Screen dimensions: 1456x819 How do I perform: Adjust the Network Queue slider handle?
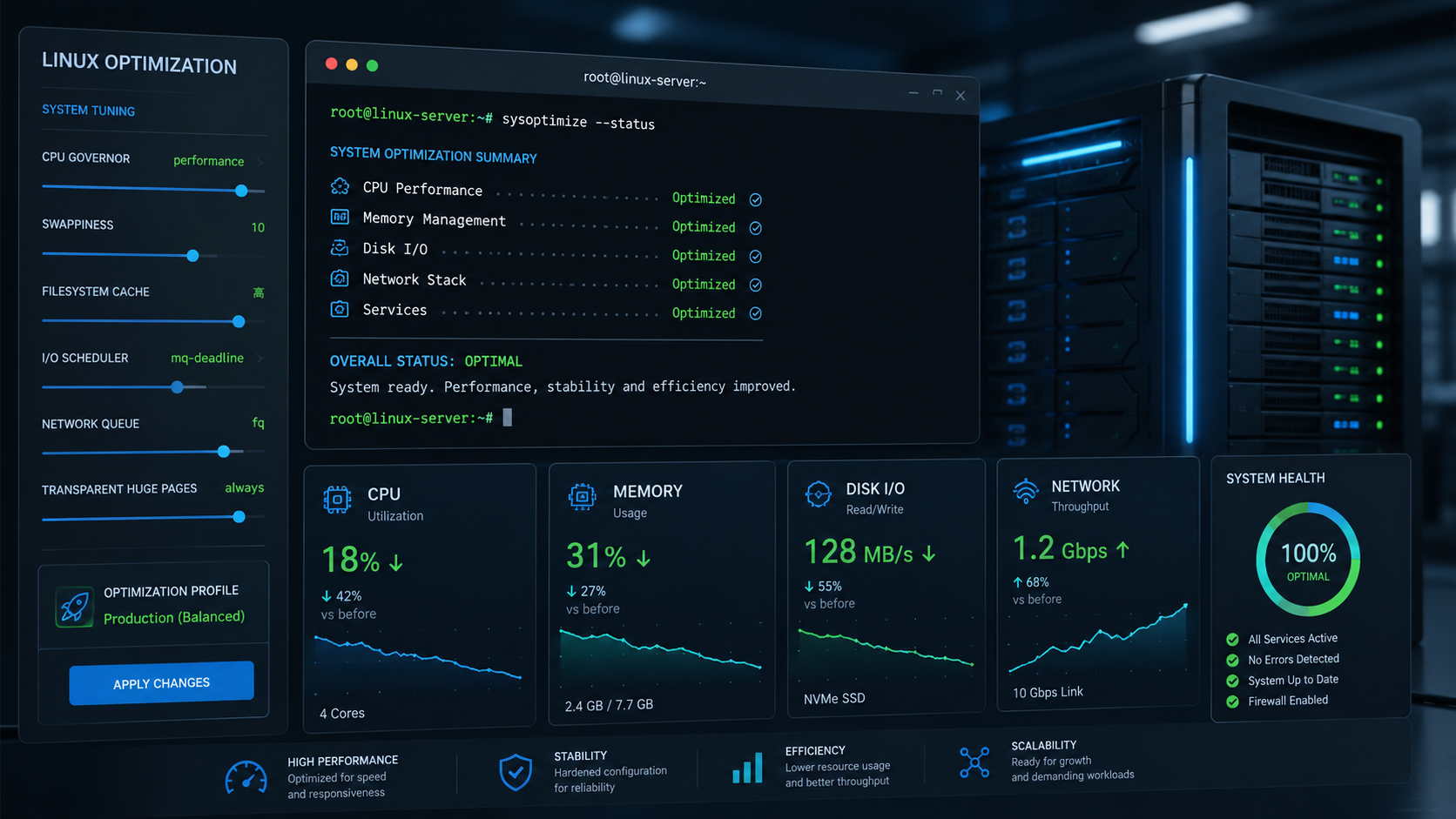tap(224, 452)
